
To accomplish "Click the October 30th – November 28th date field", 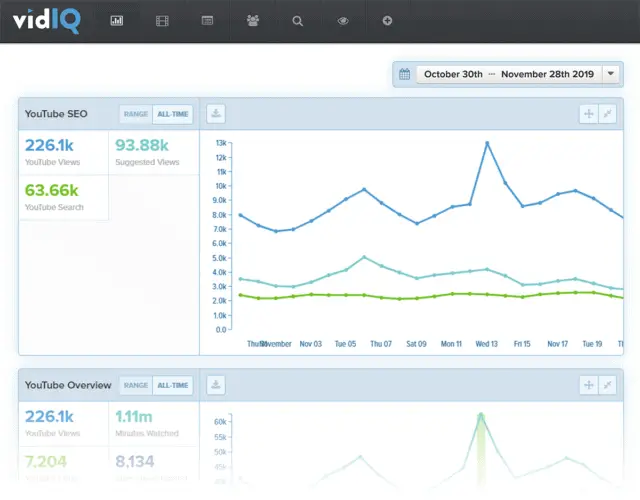I will tap(509, 74).
